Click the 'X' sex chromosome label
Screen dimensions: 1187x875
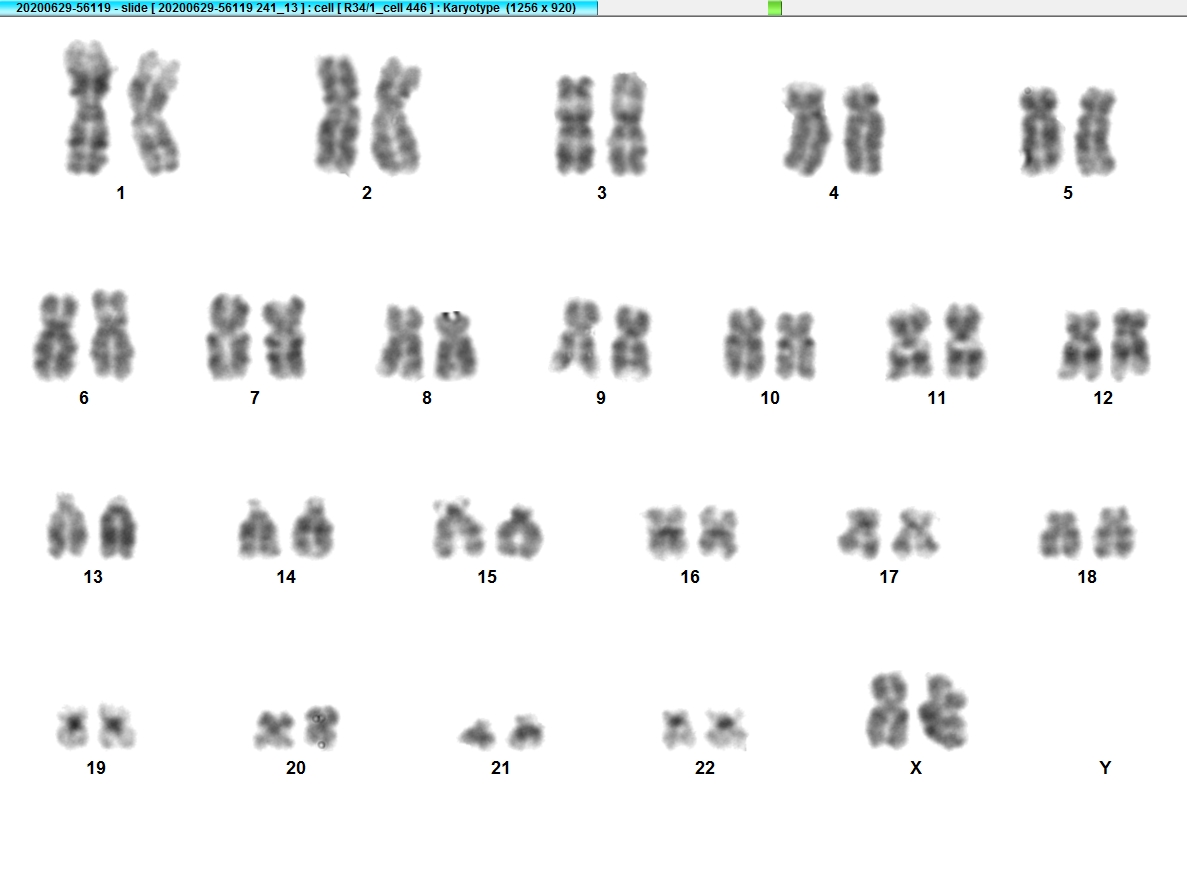tap(916, 768)
